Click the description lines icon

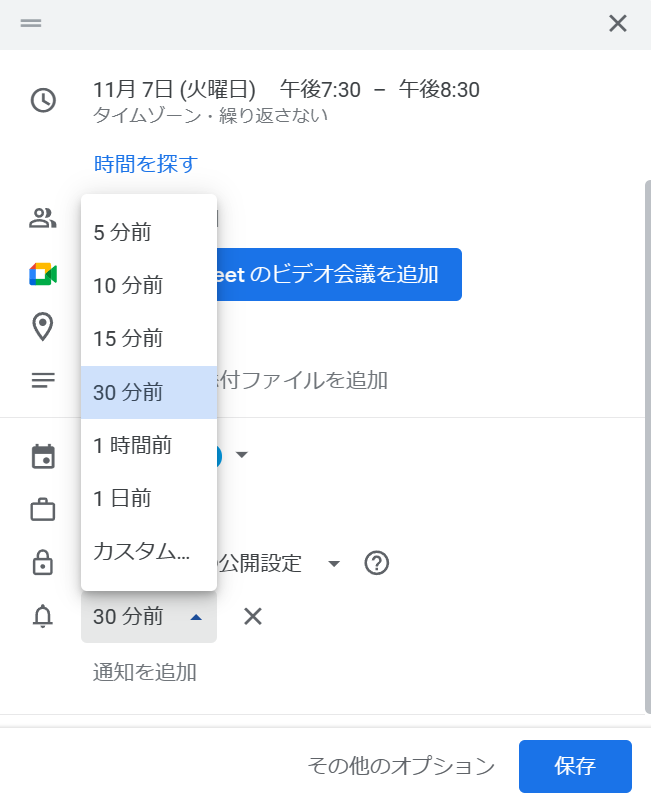point(43,380)
